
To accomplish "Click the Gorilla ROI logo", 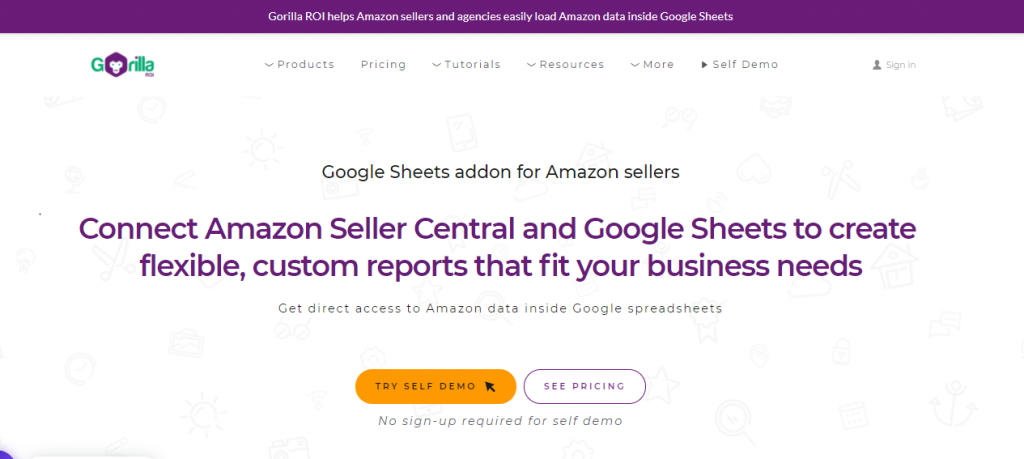I will [122, 65].
